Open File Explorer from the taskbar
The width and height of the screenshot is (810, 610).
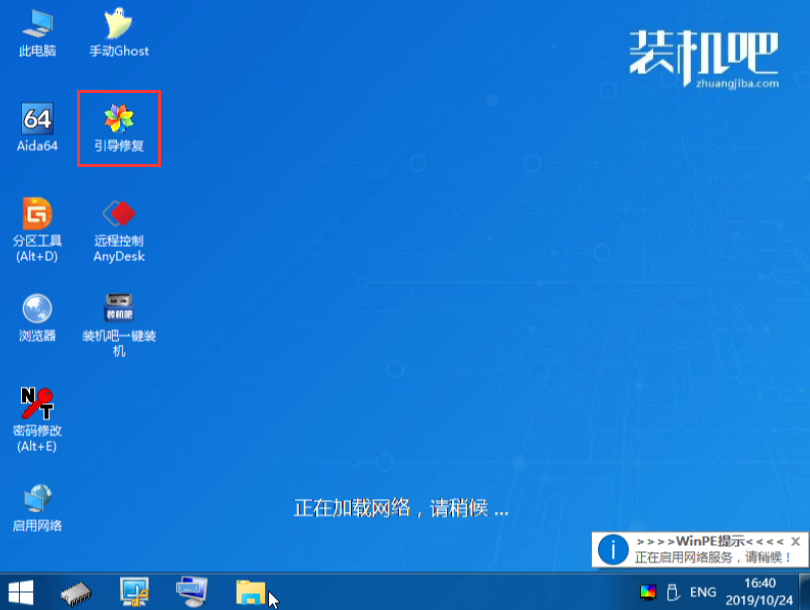(x=250, y=594)
